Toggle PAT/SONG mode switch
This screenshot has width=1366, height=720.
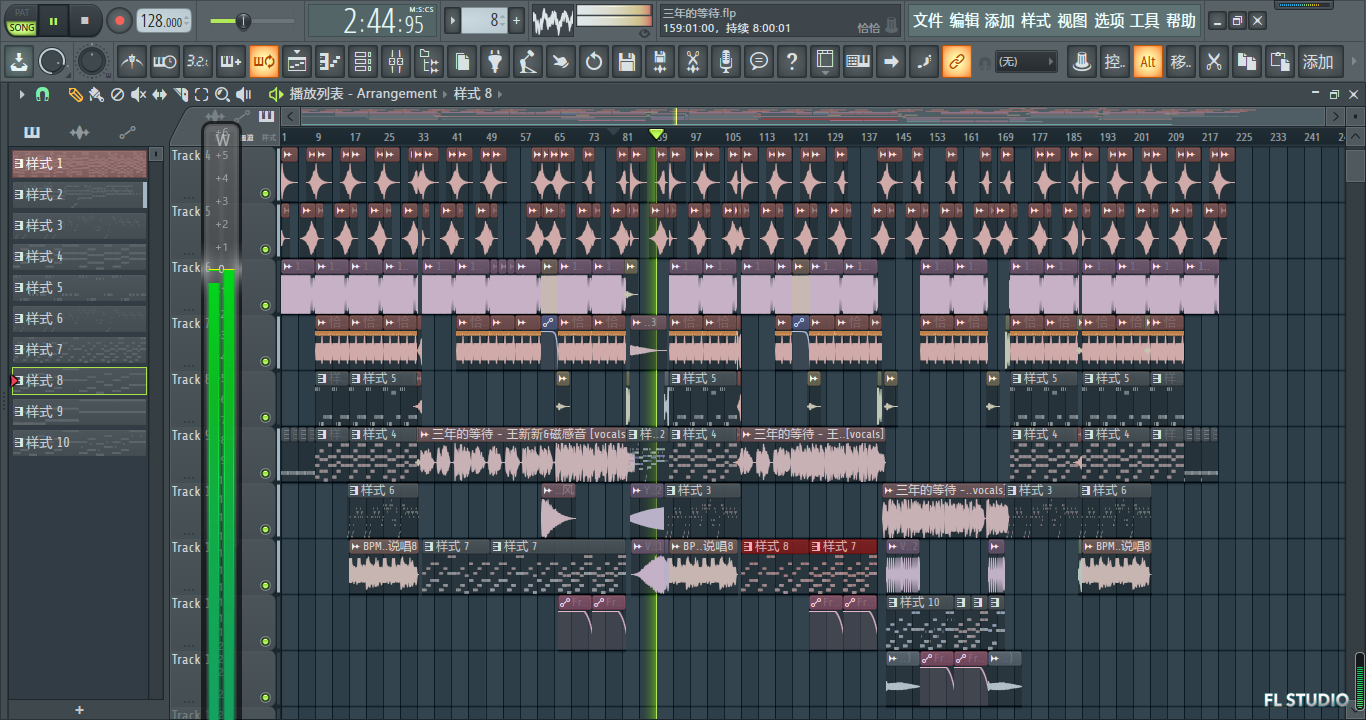(x=21, y=21)
